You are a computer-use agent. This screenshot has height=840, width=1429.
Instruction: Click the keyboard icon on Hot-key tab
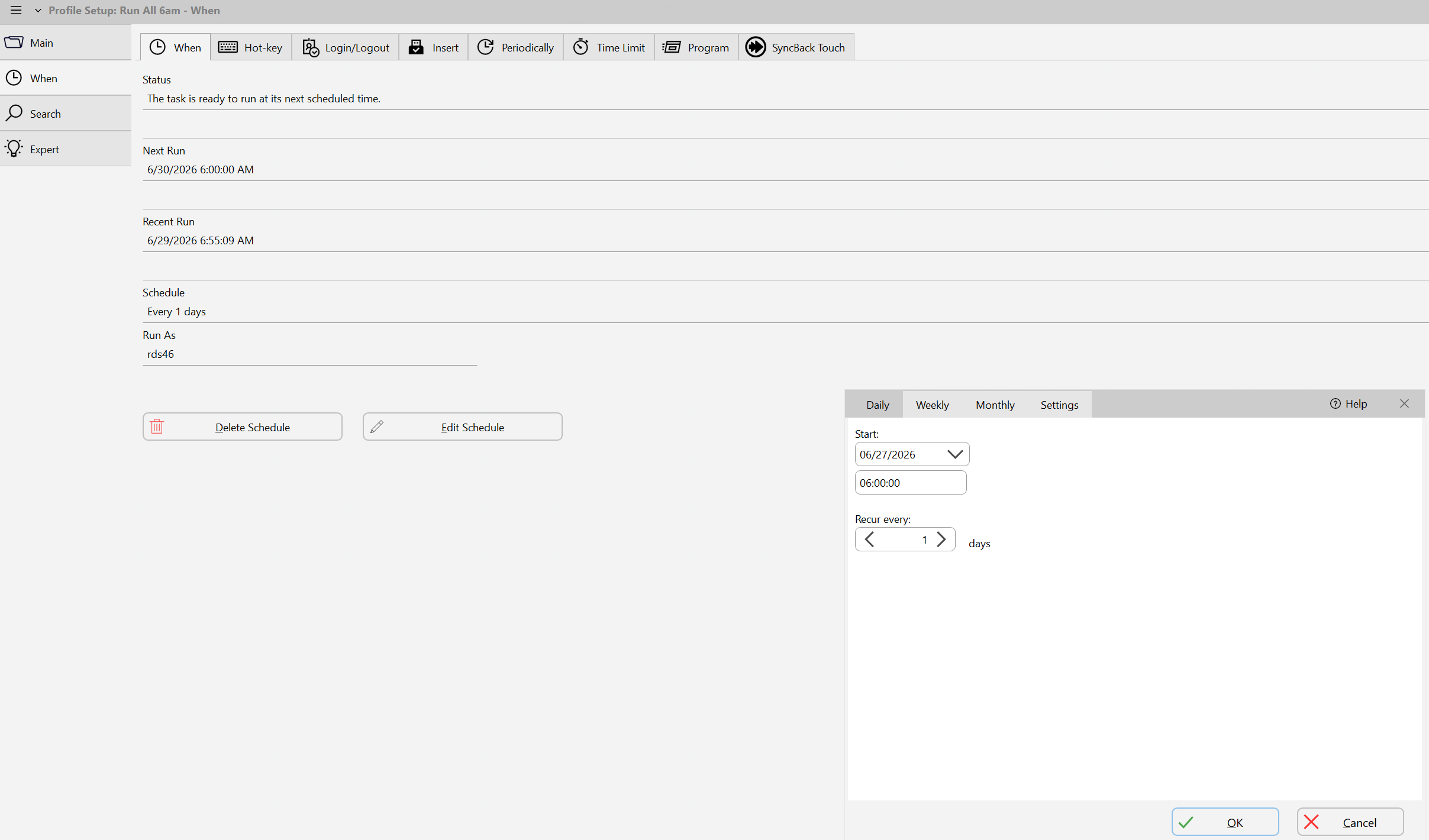click(228, 47)
